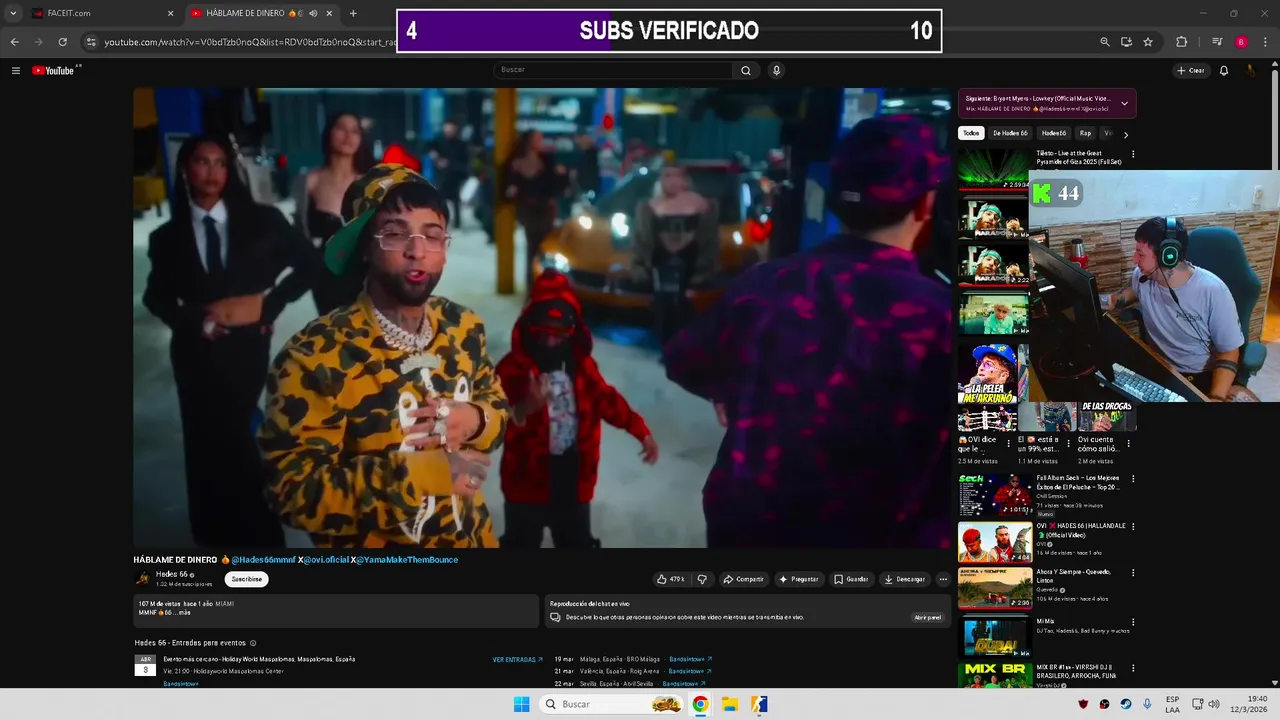Click the browser address bar URL
This screenshot has height=720, width=1280.
[x=250, y=42]
